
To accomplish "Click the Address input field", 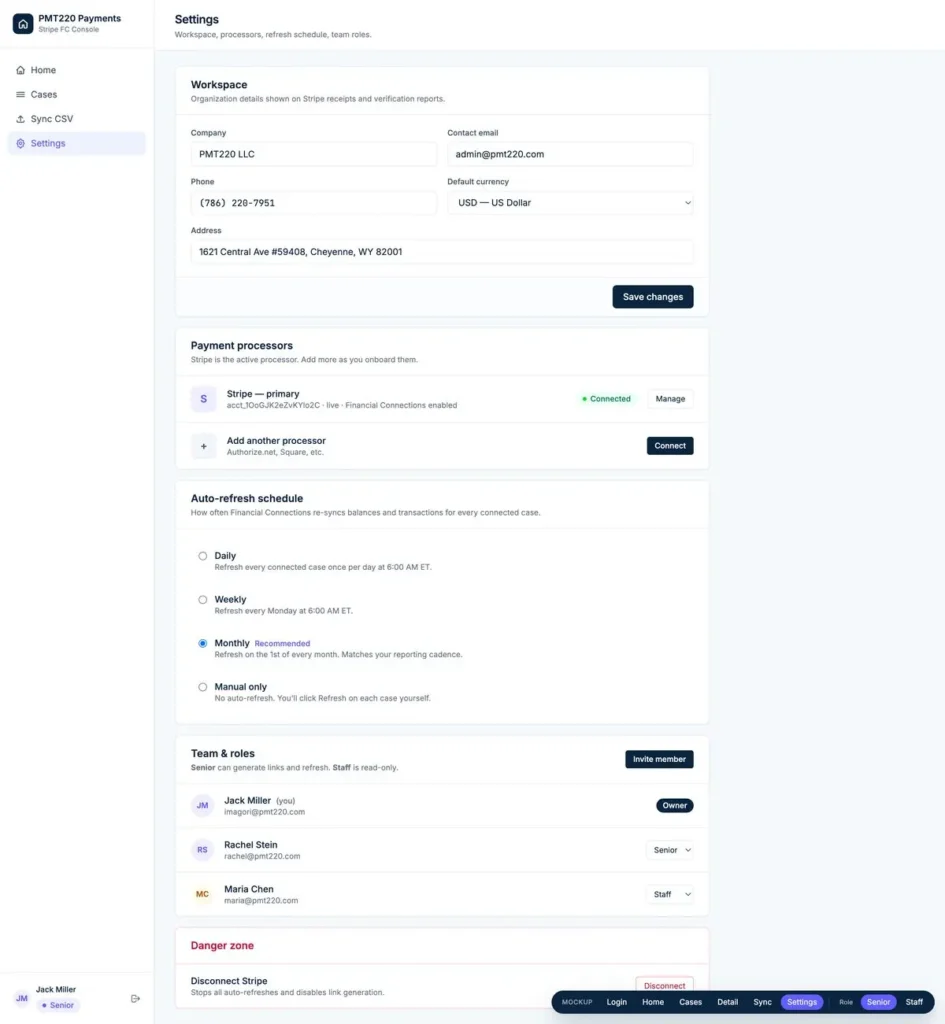I will click(x=442, y=252).
